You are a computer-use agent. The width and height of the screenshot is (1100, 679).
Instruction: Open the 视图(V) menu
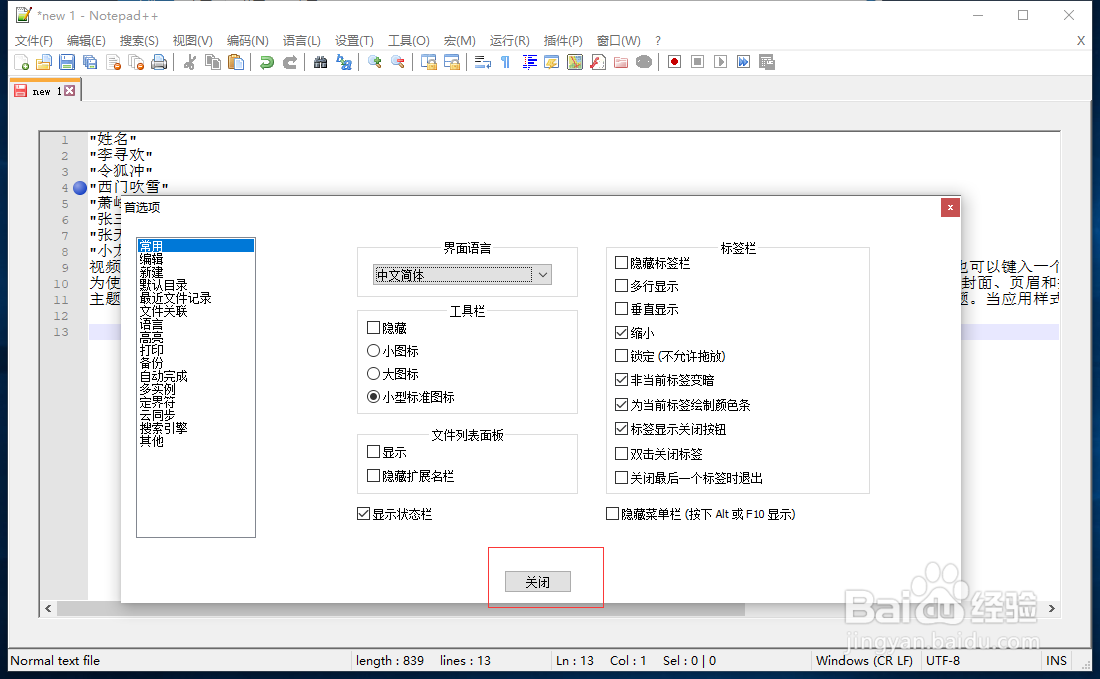[x=192, y=41]
